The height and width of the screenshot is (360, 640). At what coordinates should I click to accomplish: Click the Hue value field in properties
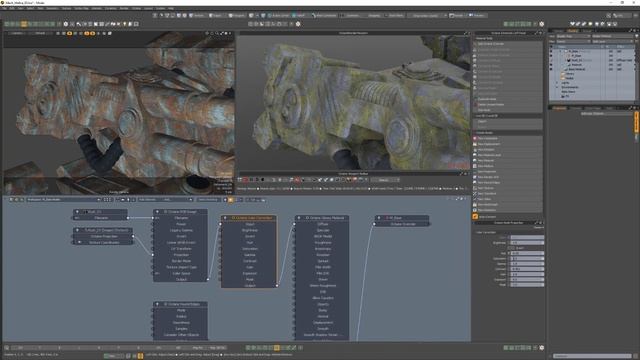(527, 253)
